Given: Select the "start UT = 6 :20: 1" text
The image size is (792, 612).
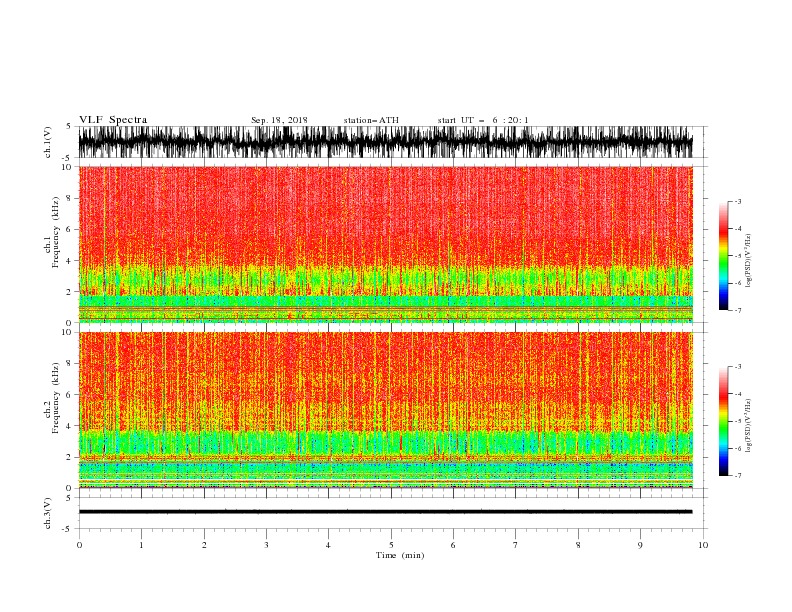Looking at the screenshot, I should point(483,120).
